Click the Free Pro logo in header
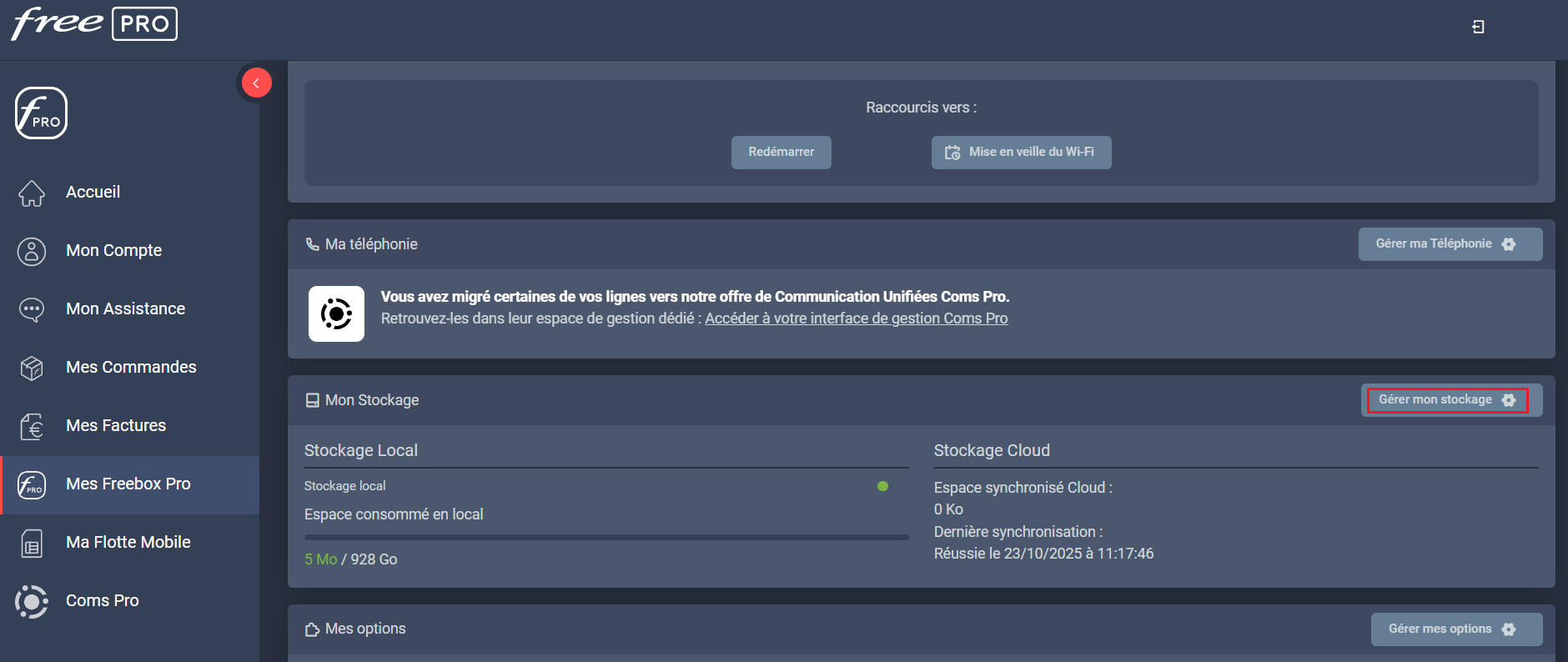This screenshot has width=1568, height=662. (93, 23)
